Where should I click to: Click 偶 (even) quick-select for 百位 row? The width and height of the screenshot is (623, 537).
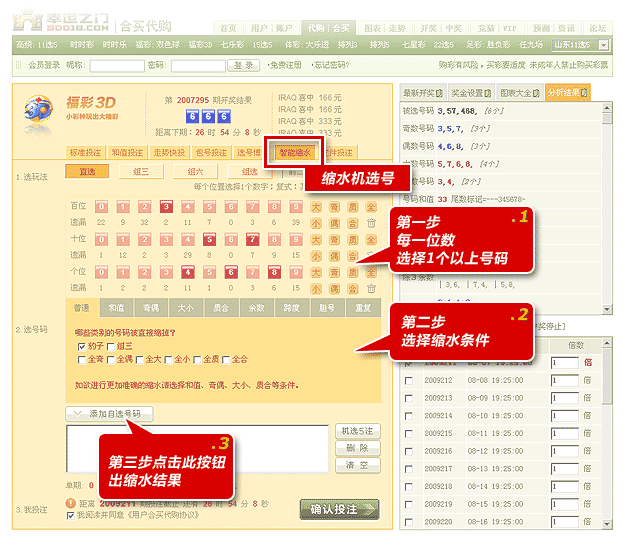(x=335, y=223)
